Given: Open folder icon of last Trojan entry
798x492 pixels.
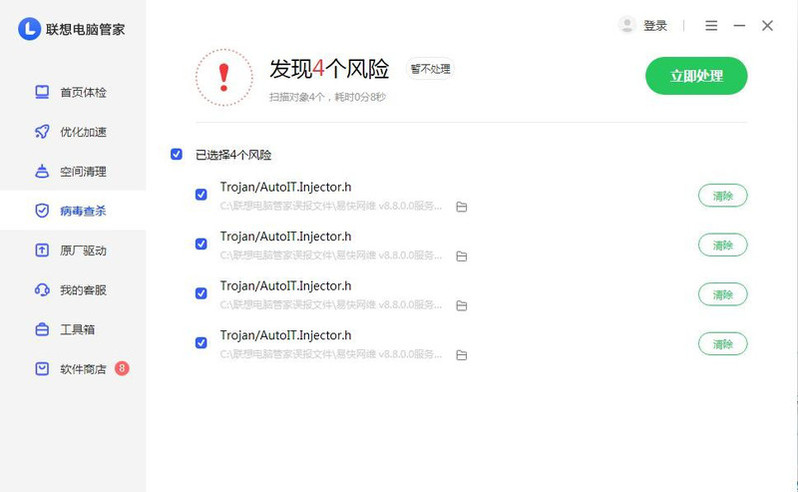Looking at the screenshot, I should 461,355.
